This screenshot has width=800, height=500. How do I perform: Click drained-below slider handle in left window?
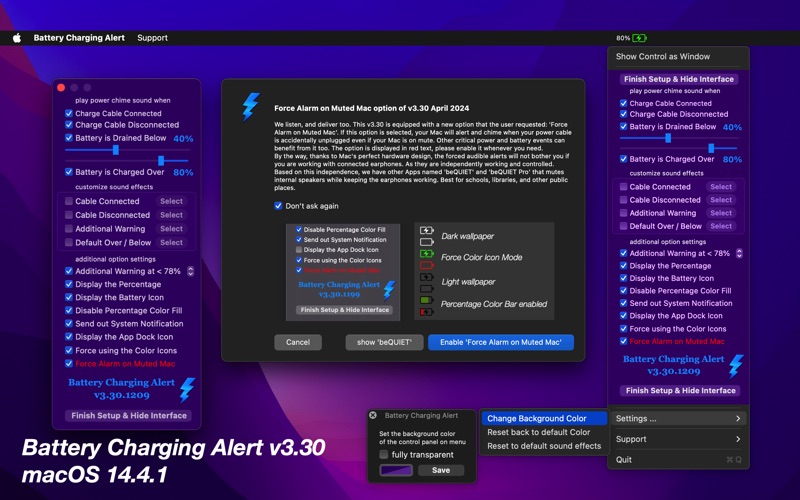(x=116, y=150)
